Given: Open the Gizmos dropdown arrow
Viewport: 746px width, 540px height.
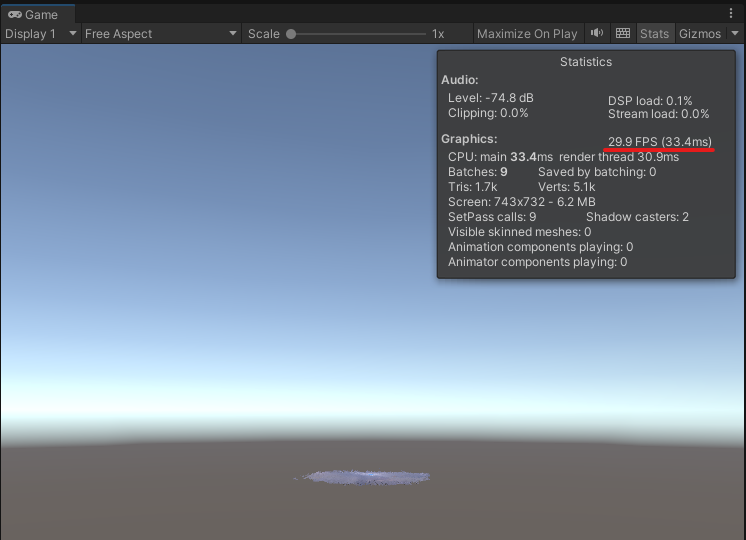Looking at the screenshot, I should pos(735,33).
